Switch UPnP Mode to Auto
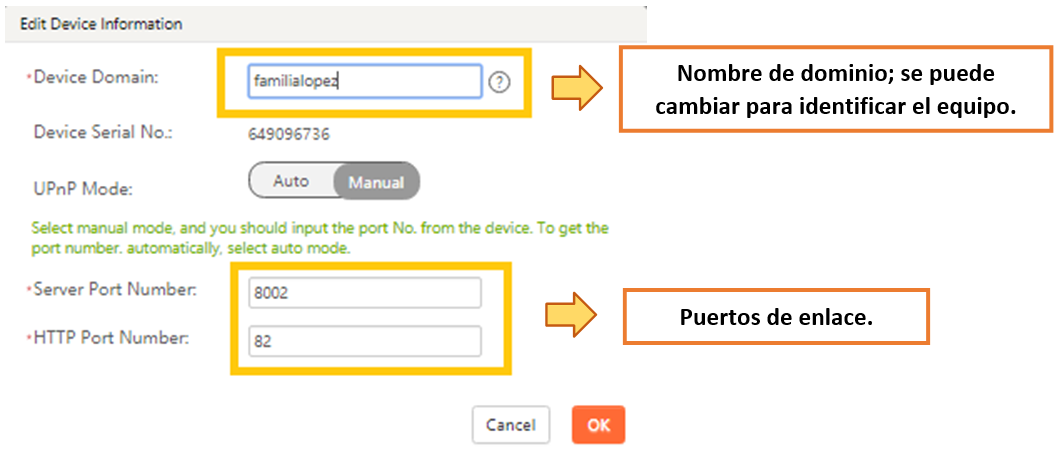This screenshot has height=453, width=1064. point(291,181)
